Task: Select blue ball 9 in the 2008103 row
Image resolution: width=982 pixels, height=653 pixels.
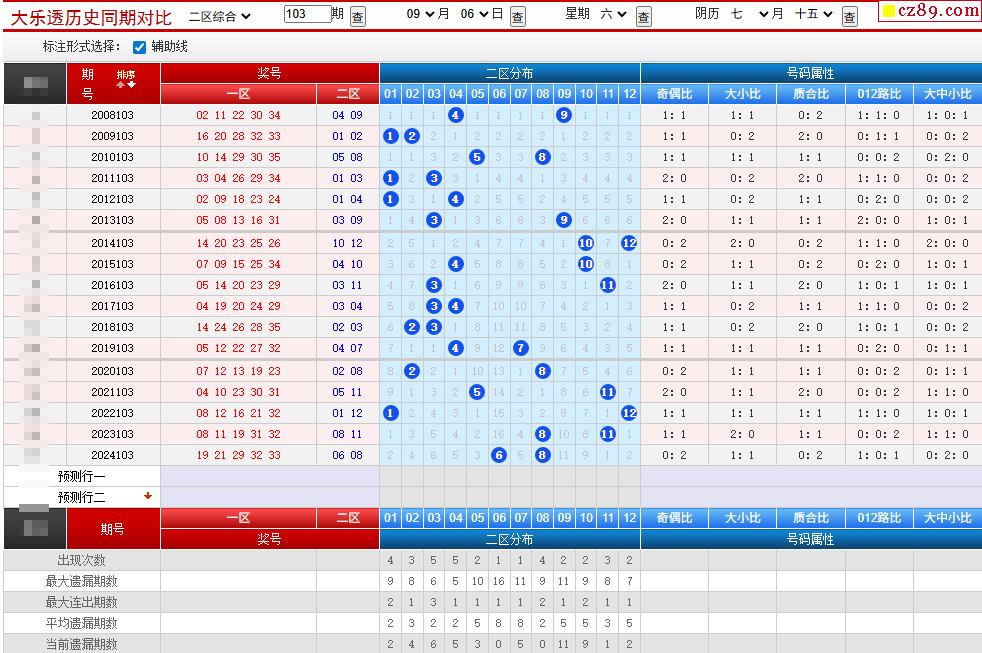Action: 564,115
